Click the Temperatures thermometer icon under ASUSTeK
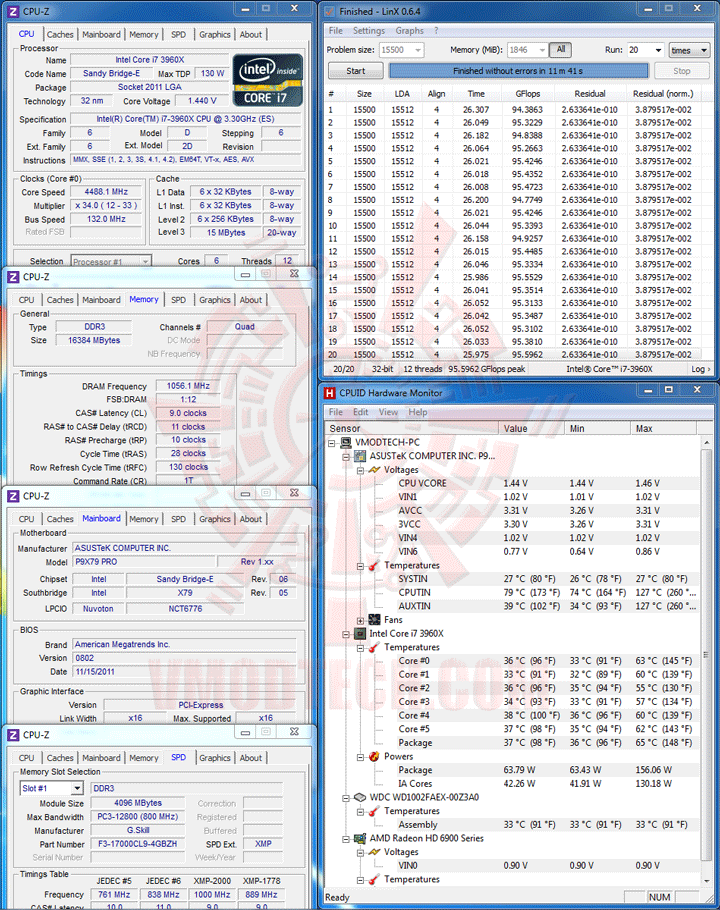Screen dimensions: 720x910 (374, 565)
